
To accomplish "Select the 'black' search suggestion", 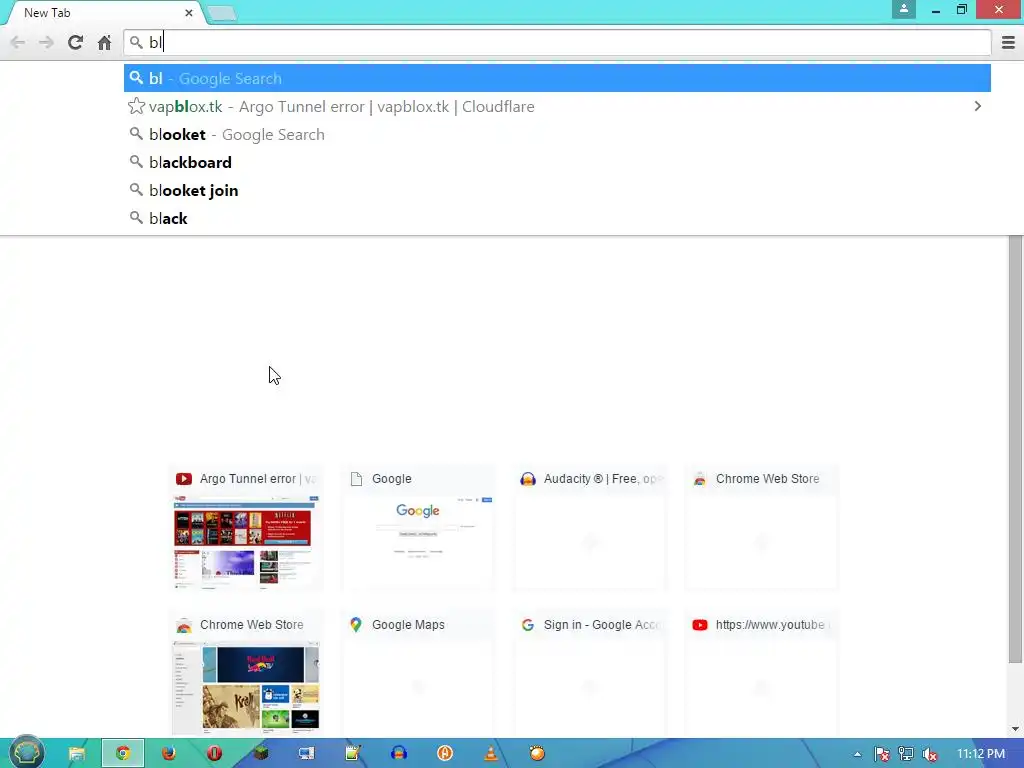I will pos(557,219).
